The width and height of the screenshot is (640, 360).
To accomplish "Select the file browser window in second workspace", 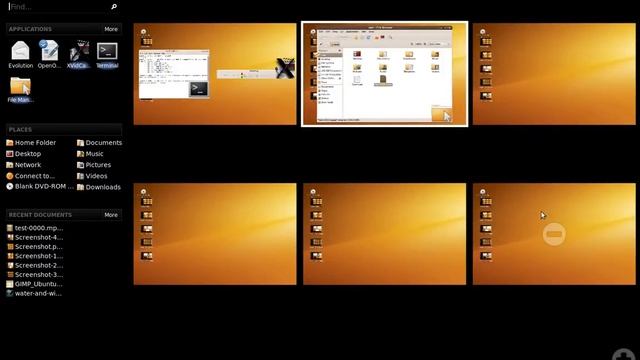I will (x=385, y=74).
